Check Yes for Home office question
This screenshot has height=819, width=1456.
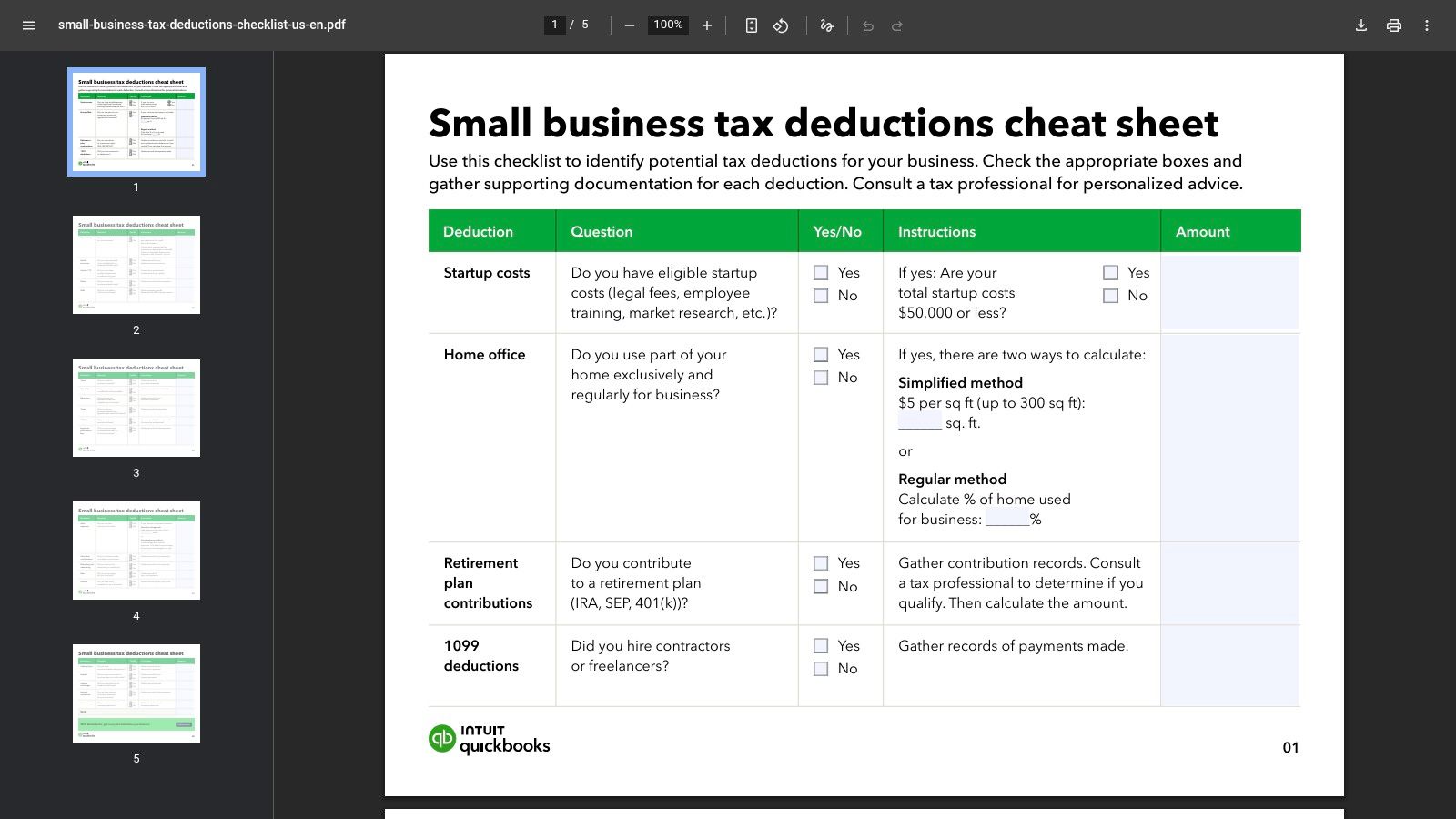coord(821,355)
